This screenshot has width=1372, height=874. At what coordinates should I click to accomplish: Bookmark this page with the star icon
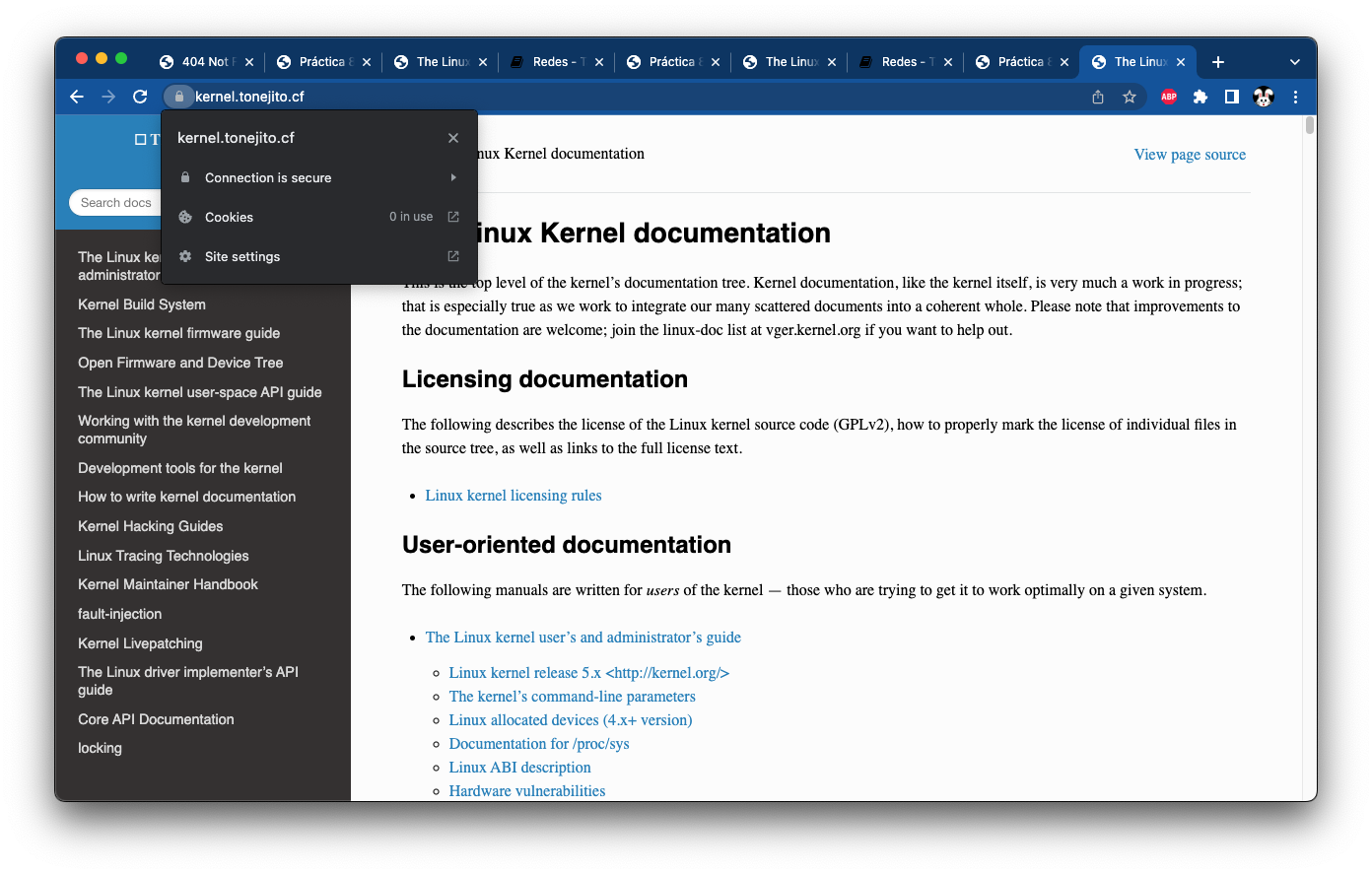(1130, 97)
